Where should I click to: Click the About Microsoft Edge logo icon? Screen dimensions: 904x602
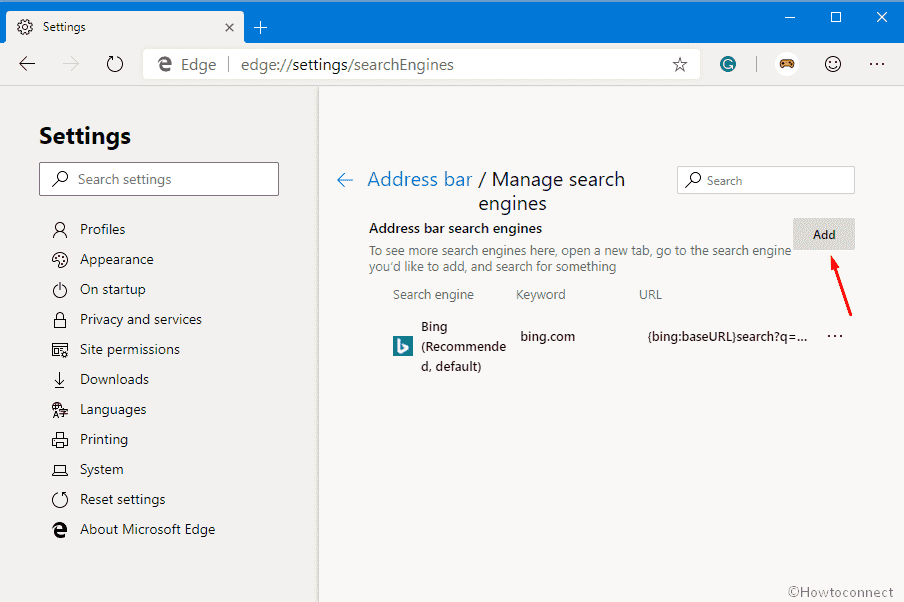pos(60,529)
